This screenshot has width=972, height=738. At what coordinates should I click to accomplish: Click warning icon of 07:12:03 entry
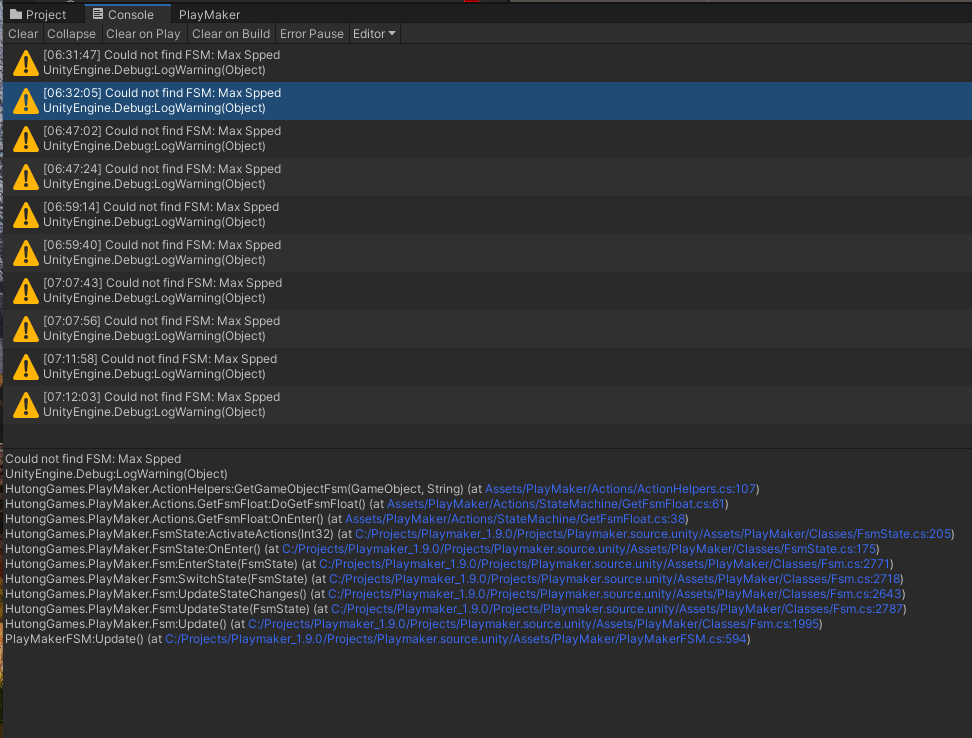25,405
